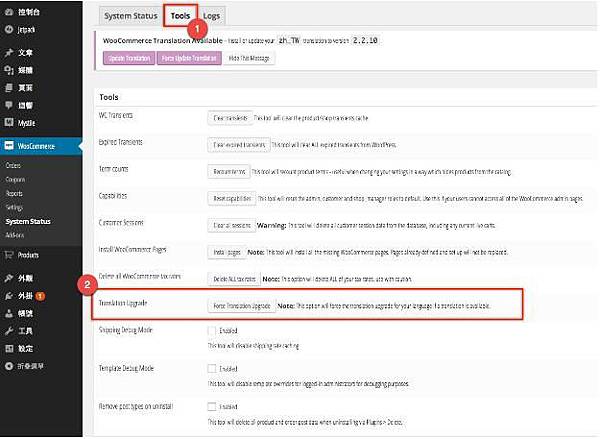Open the Mystile theme icon
Screen dimensions: 600x439
(9, 123)
